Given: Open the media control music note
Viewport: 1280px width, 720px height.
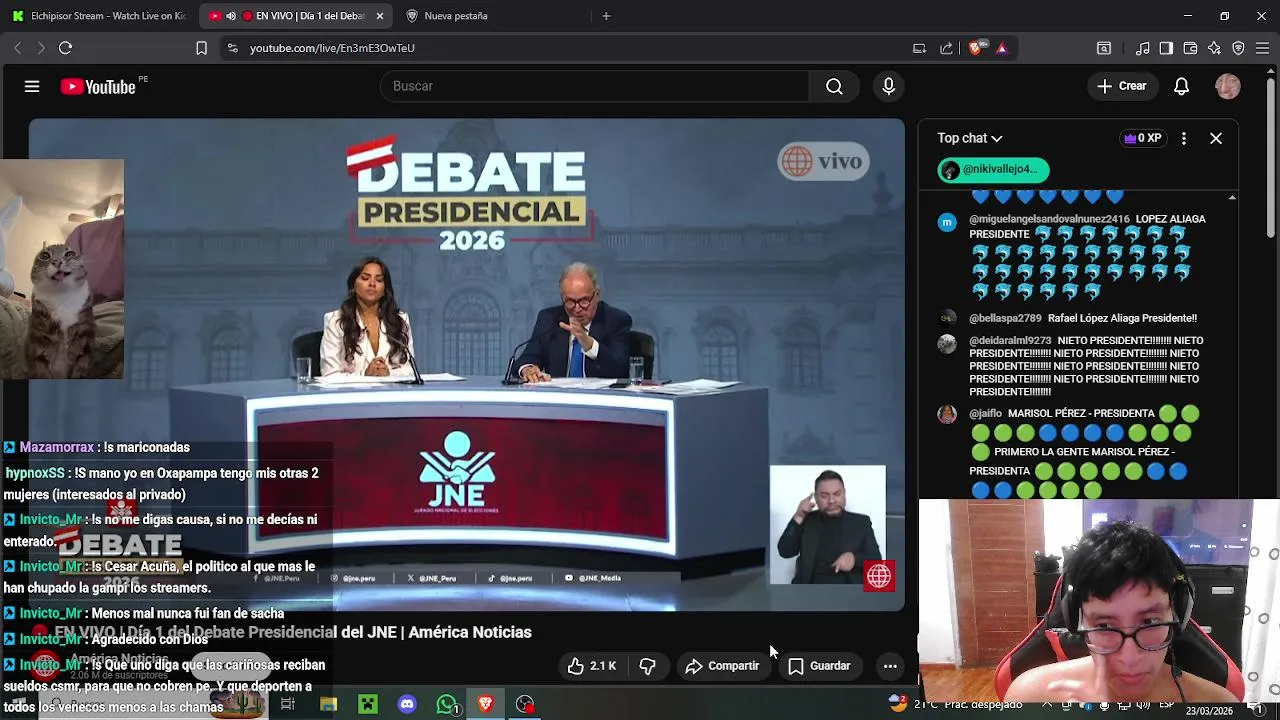Looking at the screenshot, I should (1142, 48).
